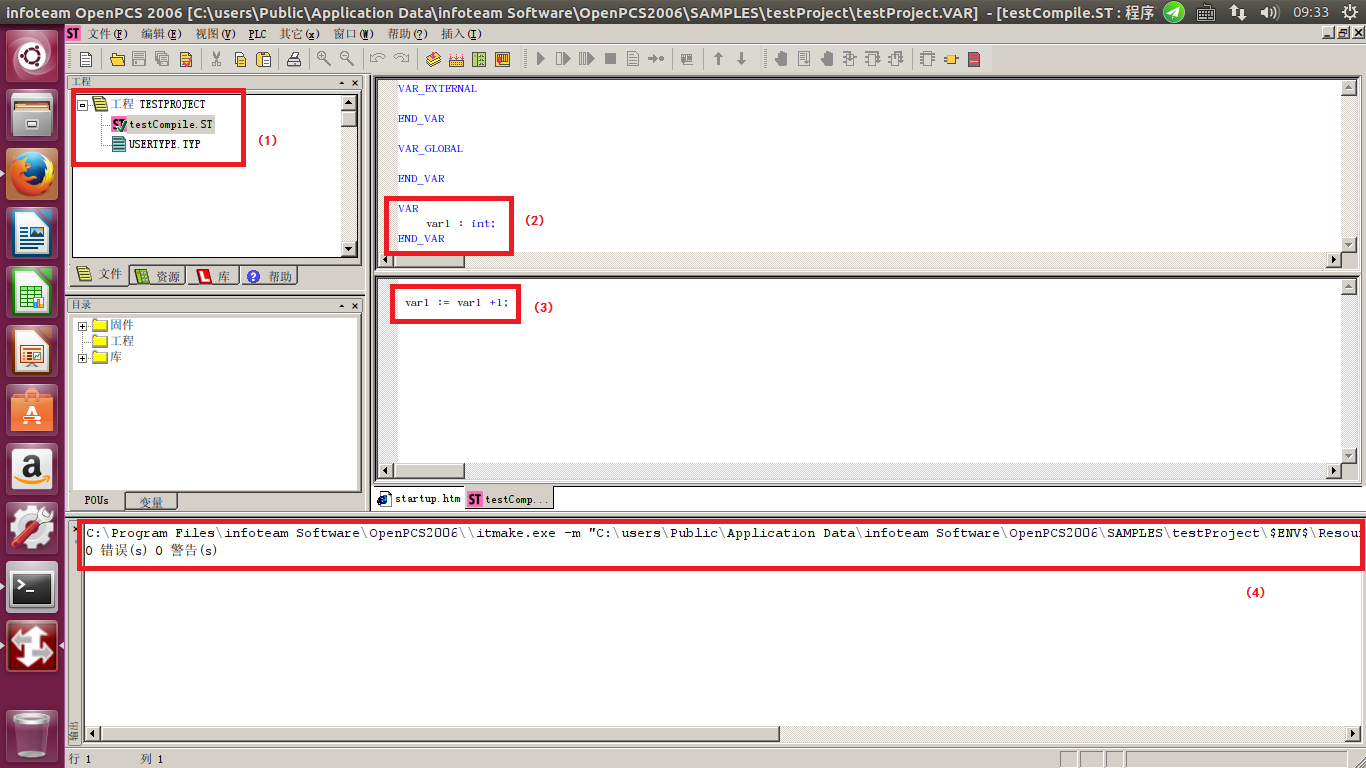Click the up arrow toolbar icon

point(718,59)
